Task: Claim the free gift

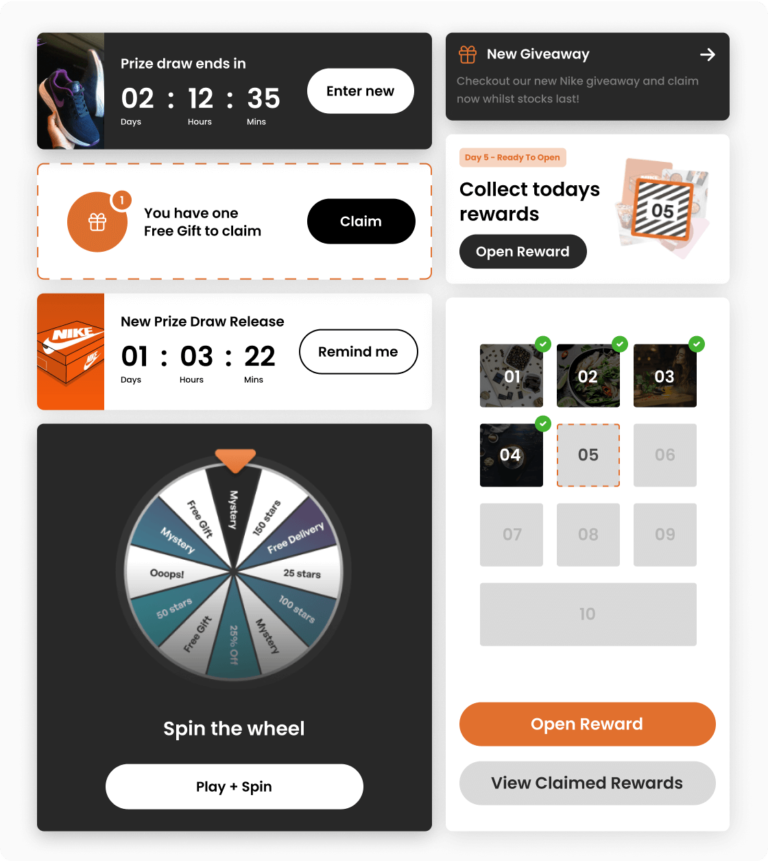Action: [361, 221]
